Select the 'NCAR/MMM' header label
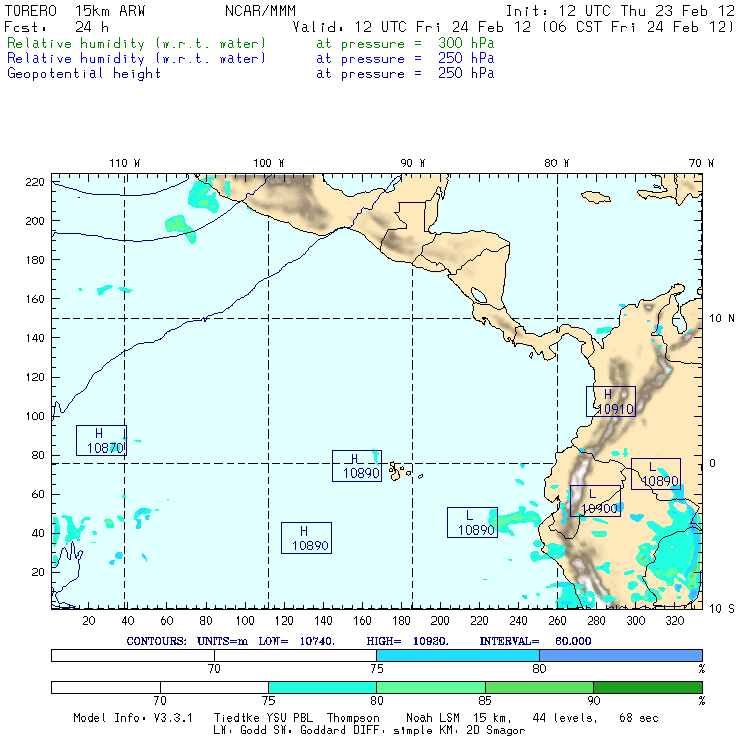Viewport: 740px width, 740px height. [260, 11]
